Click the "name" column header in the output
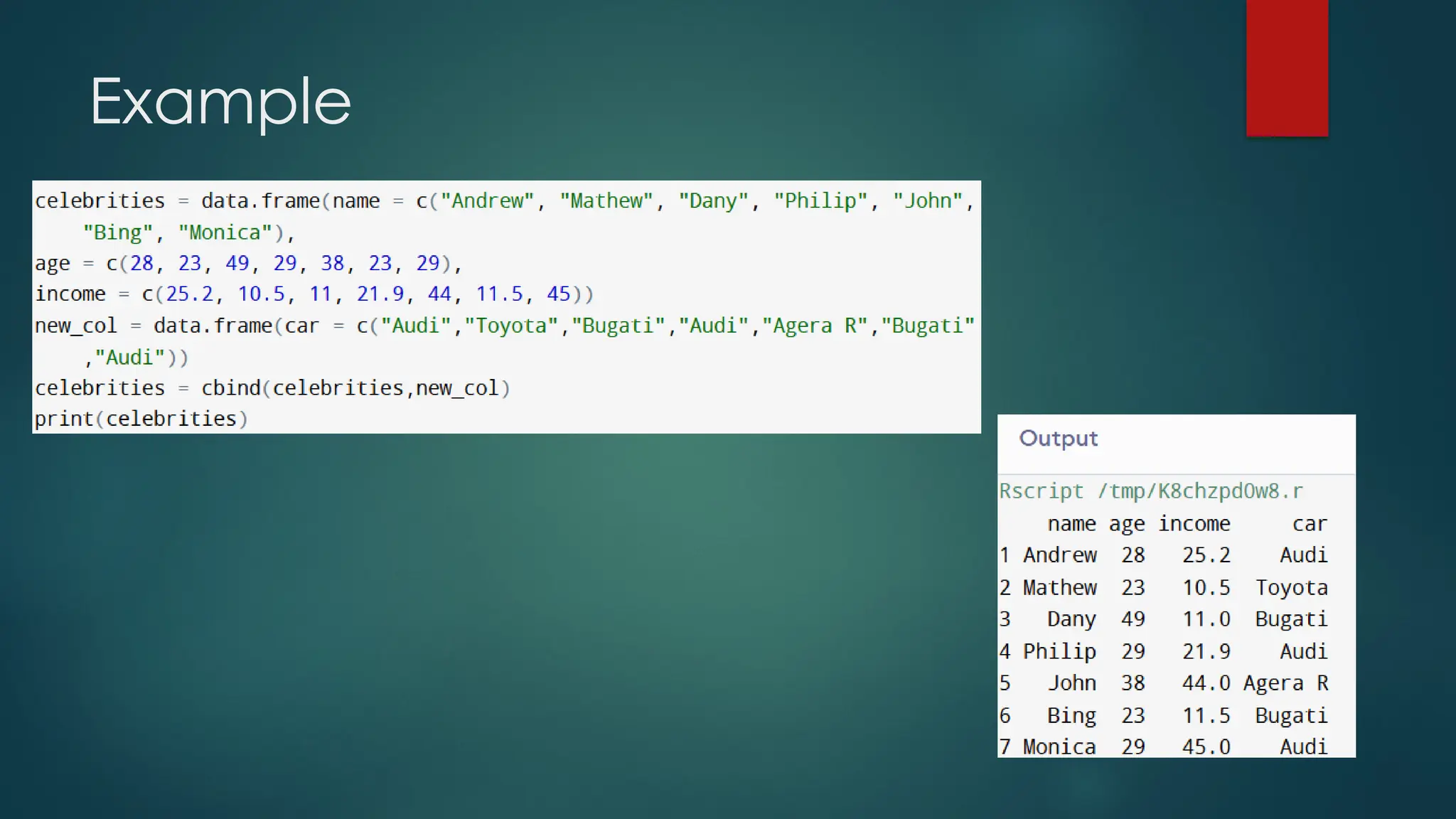The width and height of the screenshot is (1456, 819). tap(1071, 524)
